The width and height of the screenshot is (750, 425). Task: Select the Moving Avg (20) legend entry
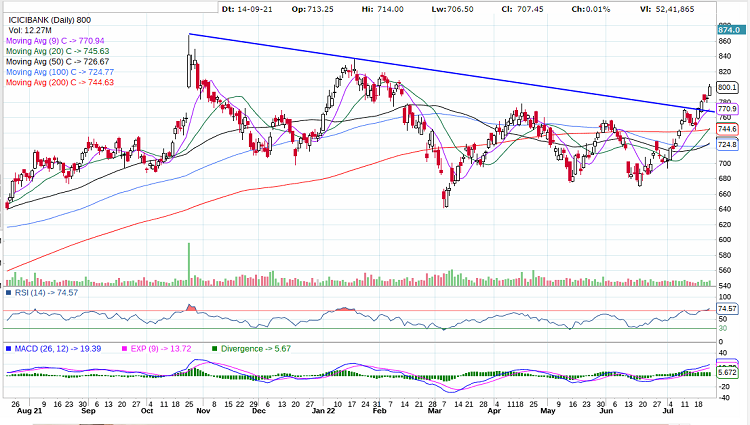(x=57, y=51)
